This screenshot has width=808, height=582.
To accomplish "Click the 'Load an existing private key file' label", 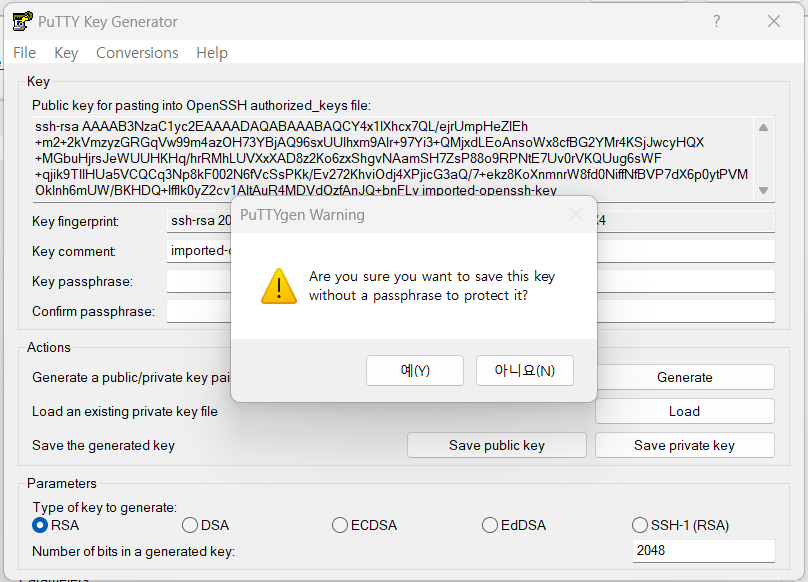I will [125, 411].
